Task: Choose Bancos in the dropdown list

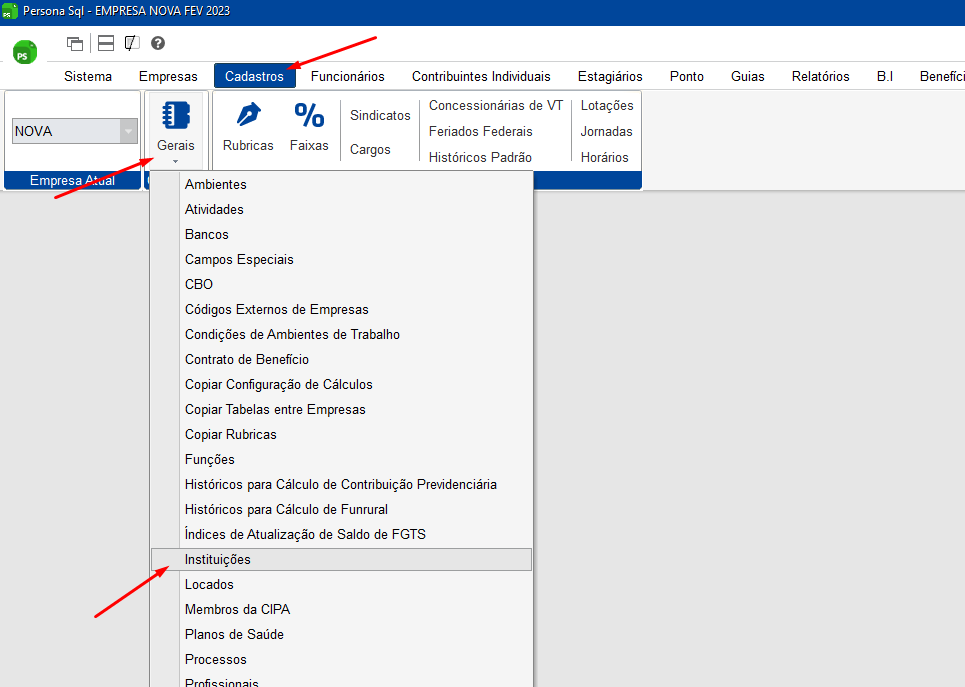Action: (207, 234)
